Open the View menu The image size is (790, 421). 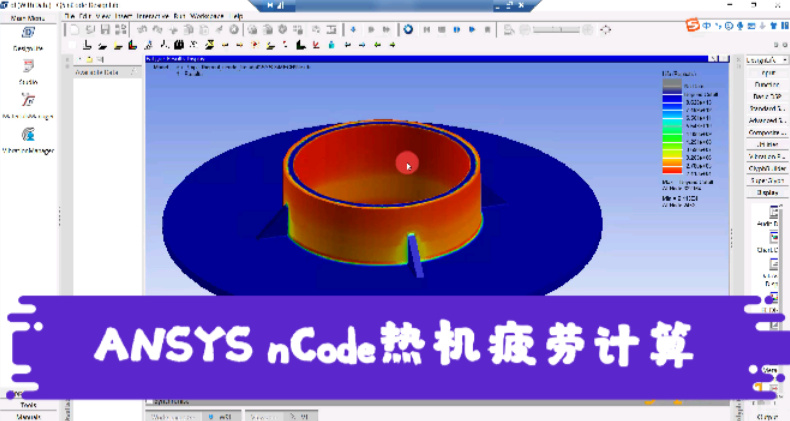(x=103, y=16)
